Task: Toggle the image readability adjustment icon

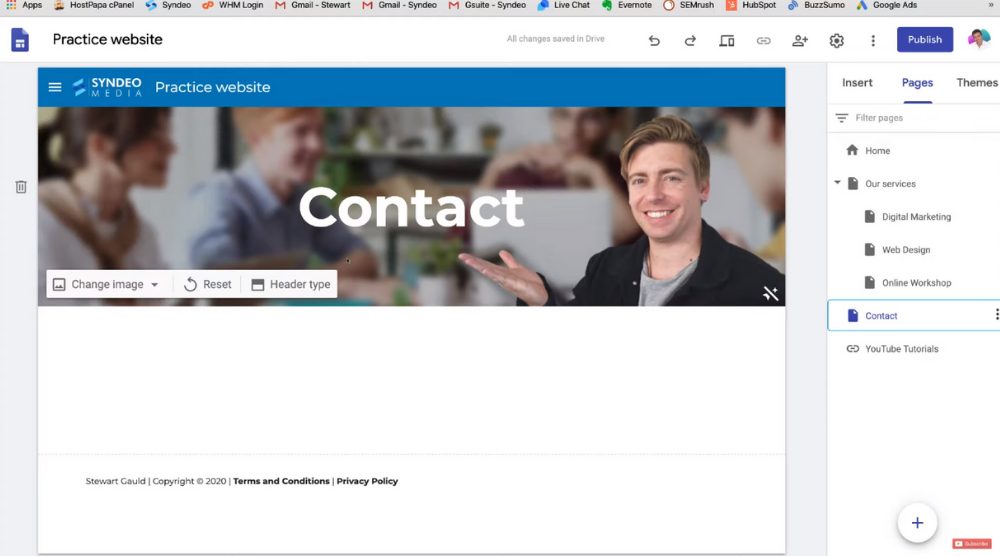Action: [770, 293]
